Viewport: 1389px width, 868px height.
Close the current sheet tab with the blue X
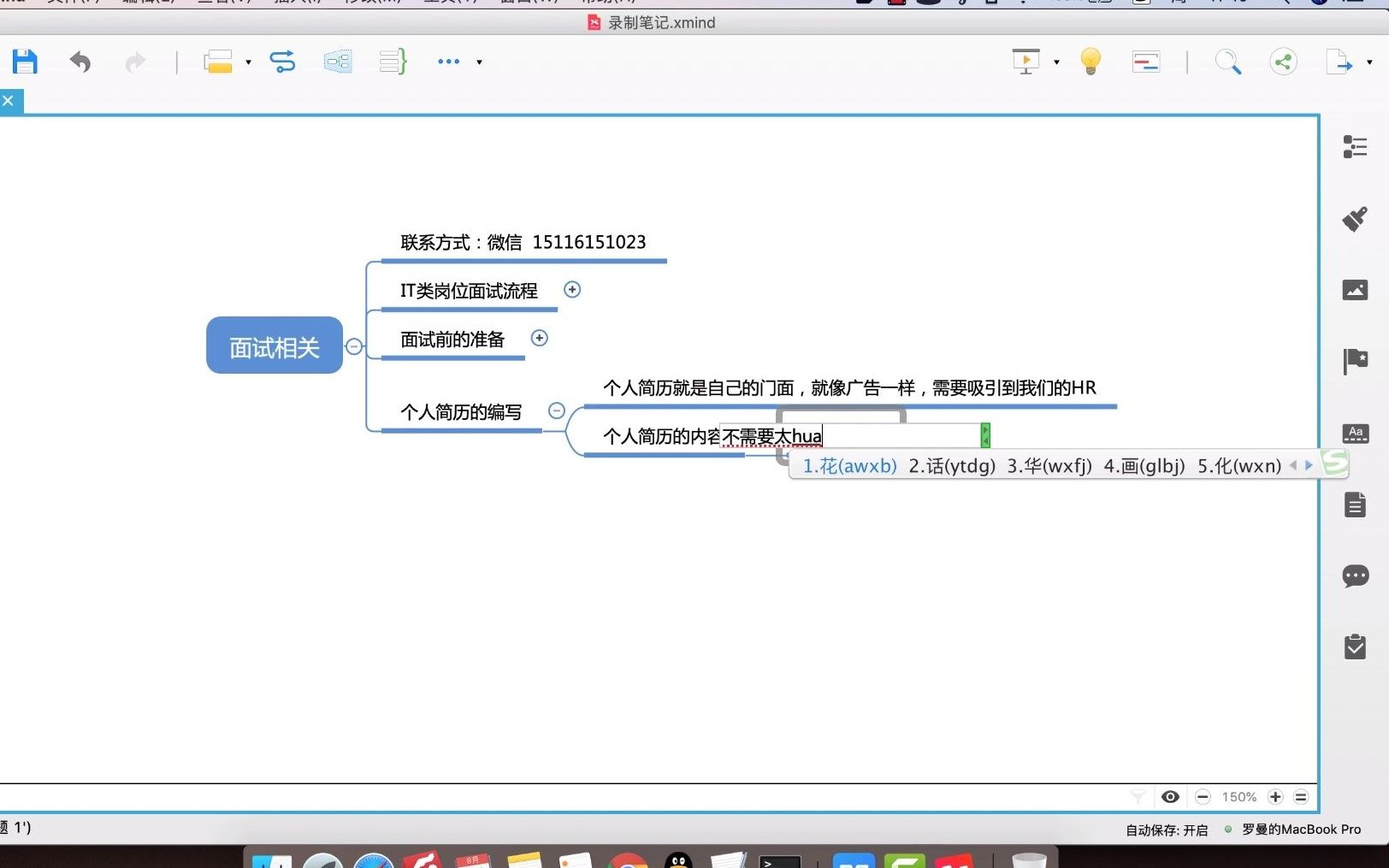[x=9, y=101]
